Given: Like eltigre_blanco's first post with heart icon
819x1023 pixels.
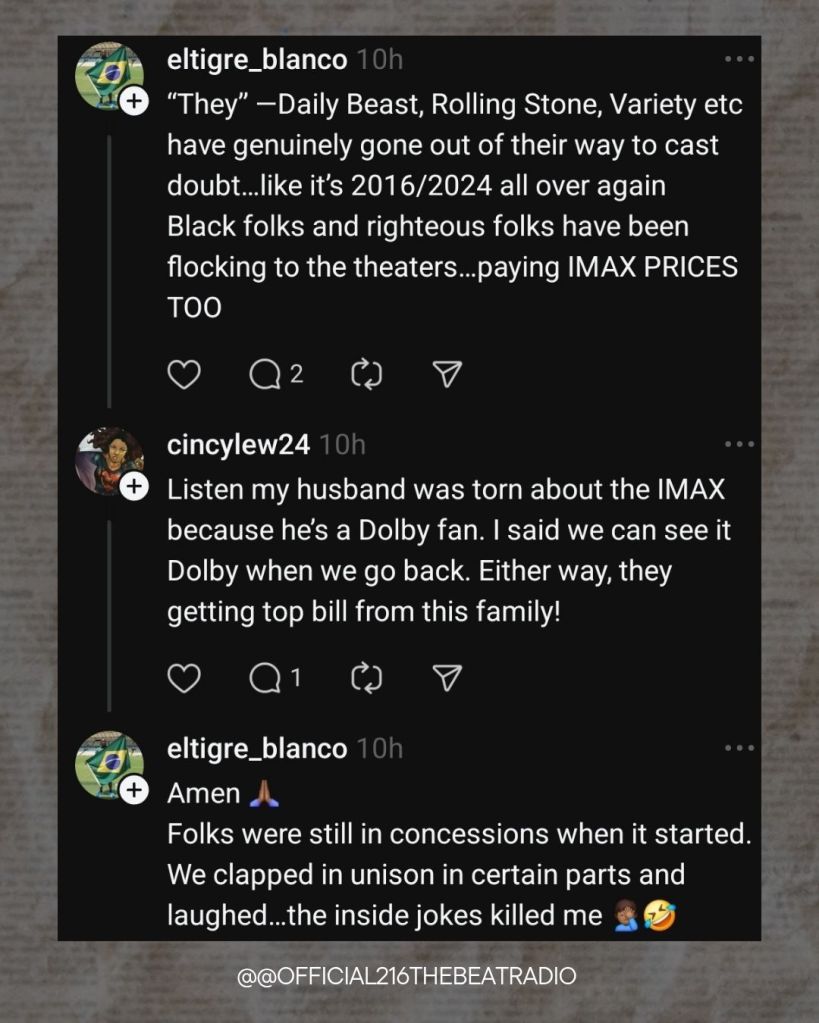Looking at the screenshot, I should (x=184, y=374).
